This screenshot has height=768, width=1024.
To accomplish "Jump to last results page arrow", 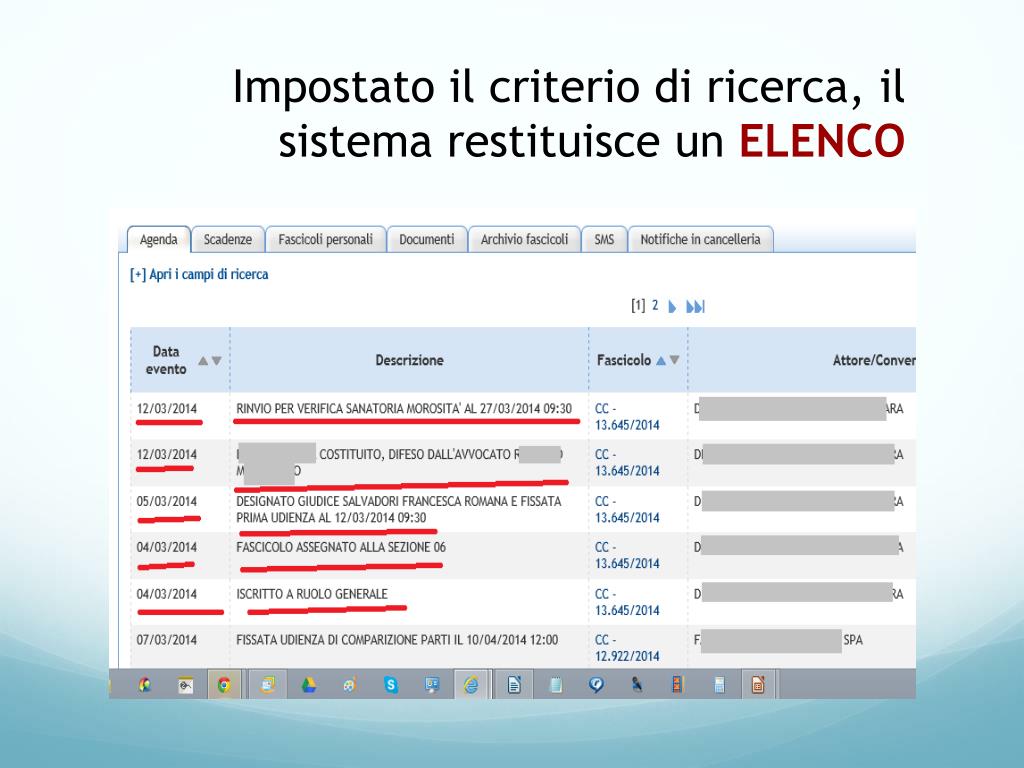I will (696, 306).
